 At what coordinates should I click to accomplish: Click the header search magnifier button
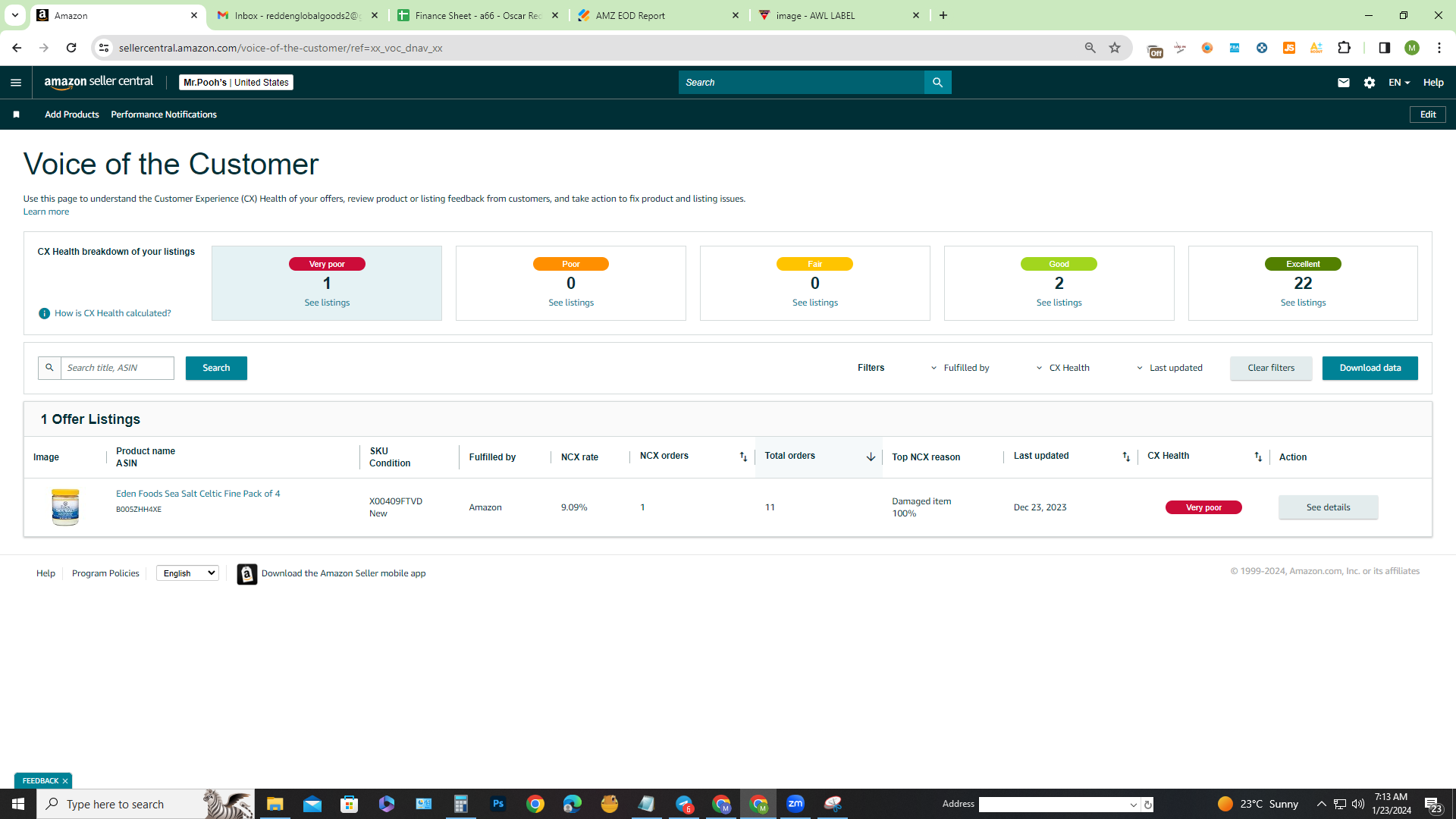[937, 83]
